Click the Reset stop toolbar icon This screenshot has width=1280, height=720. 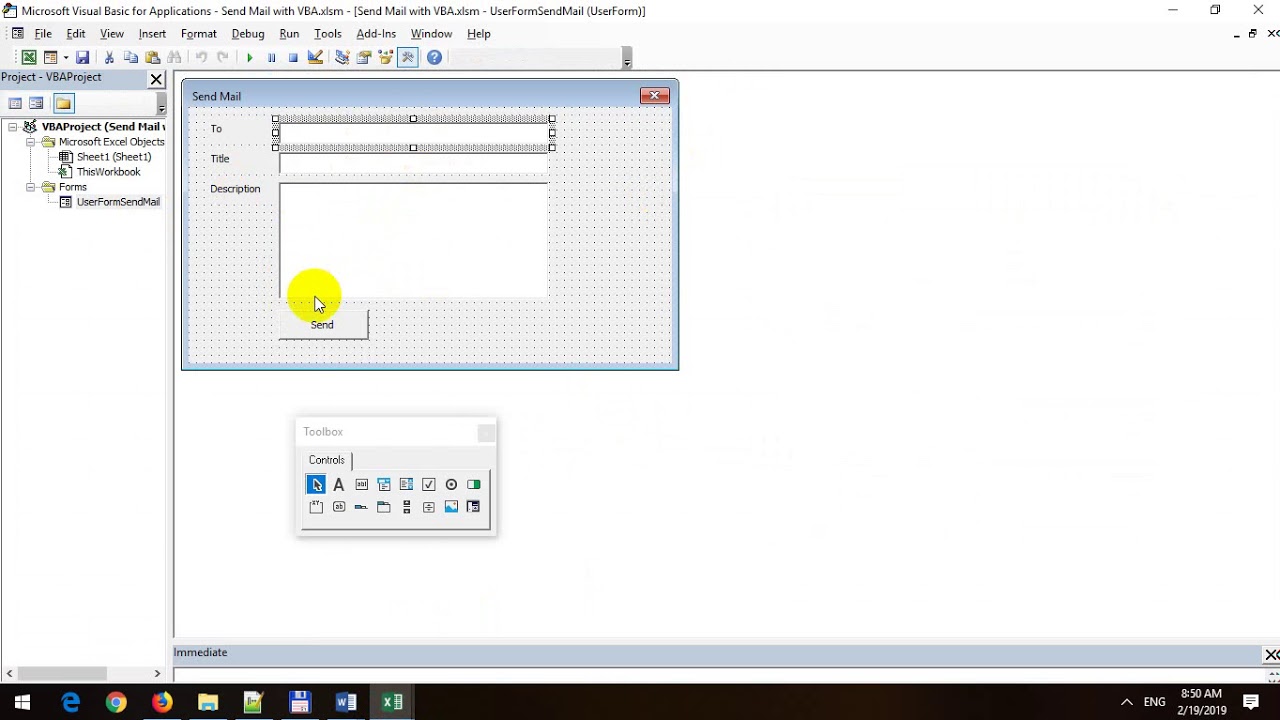[x=293, y=58]
